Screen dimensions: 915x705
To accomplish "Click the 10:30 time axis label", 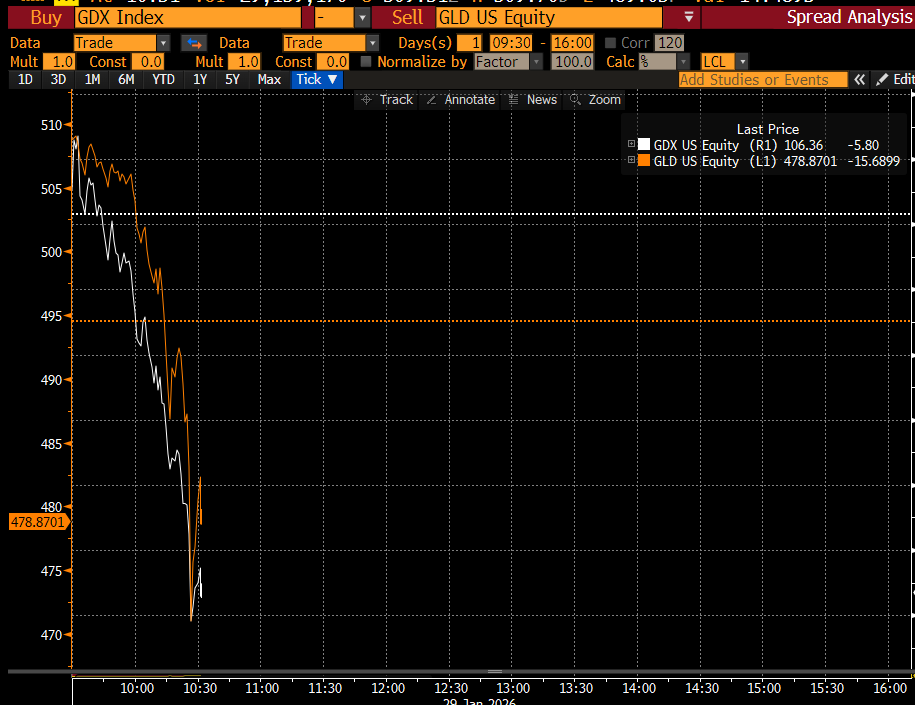I will [x=200, y=688].
